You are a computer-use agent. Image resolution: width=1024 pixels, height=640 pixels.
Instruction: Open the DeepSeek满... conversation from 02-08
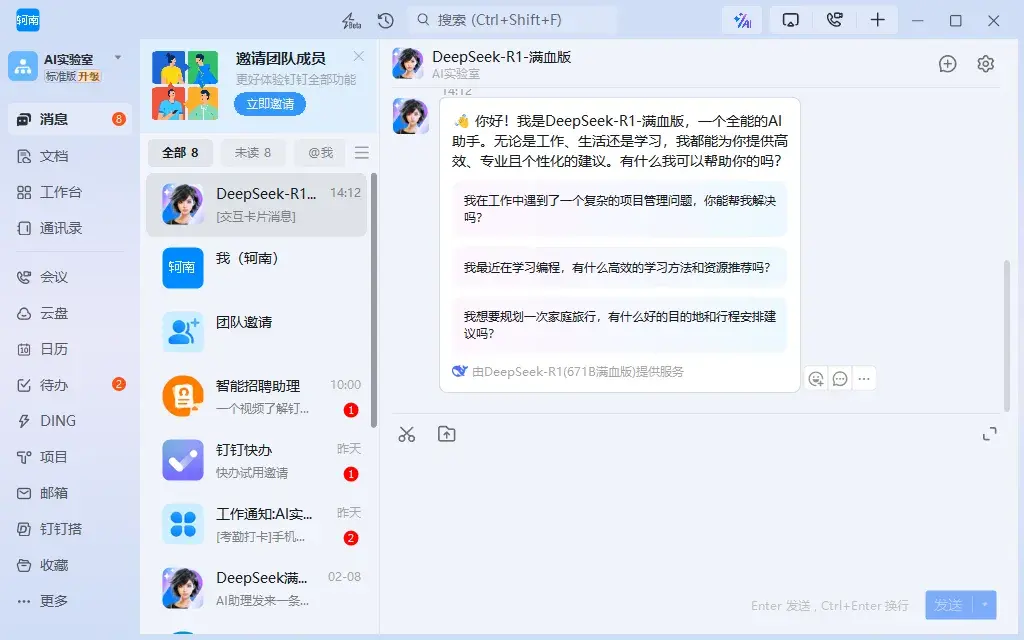point(257,588)
